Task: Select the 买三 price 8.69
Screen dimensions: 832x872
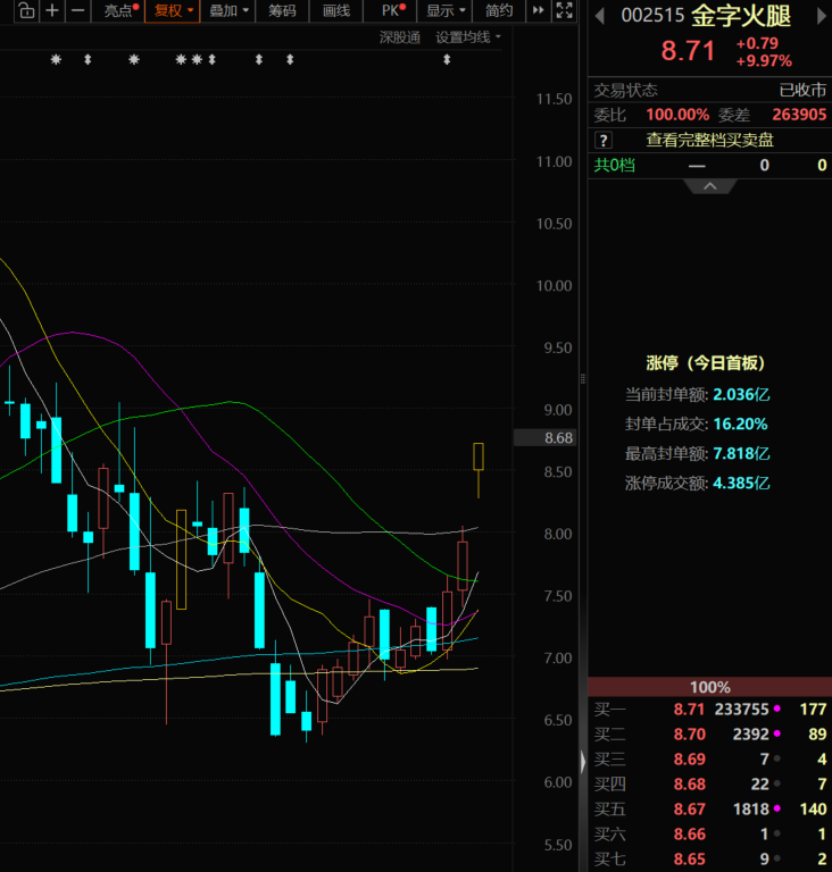Action: [690, 760]
